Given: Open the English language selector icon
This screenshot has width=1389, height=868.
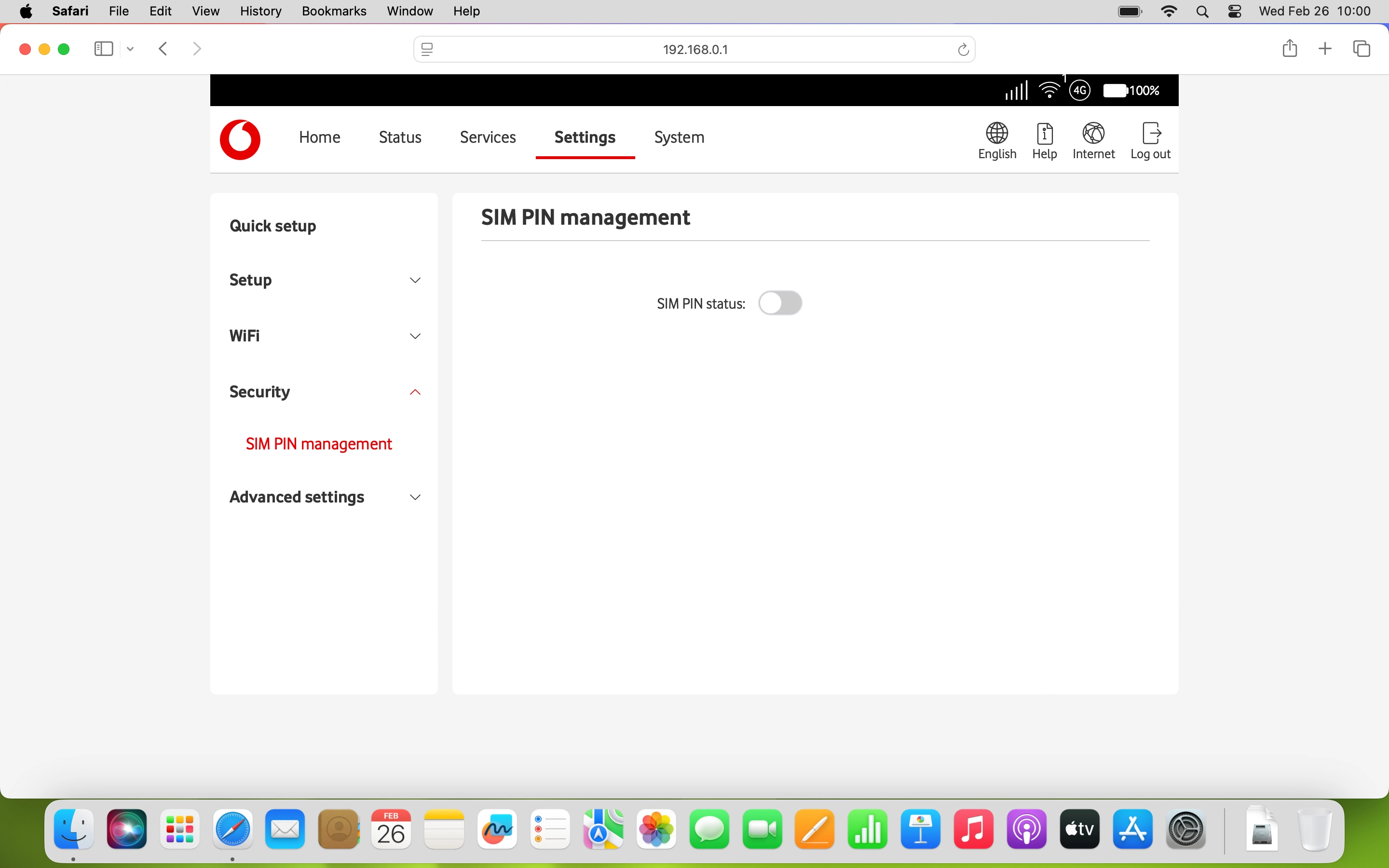Looking at the screenshot, I should pos(997,134).
